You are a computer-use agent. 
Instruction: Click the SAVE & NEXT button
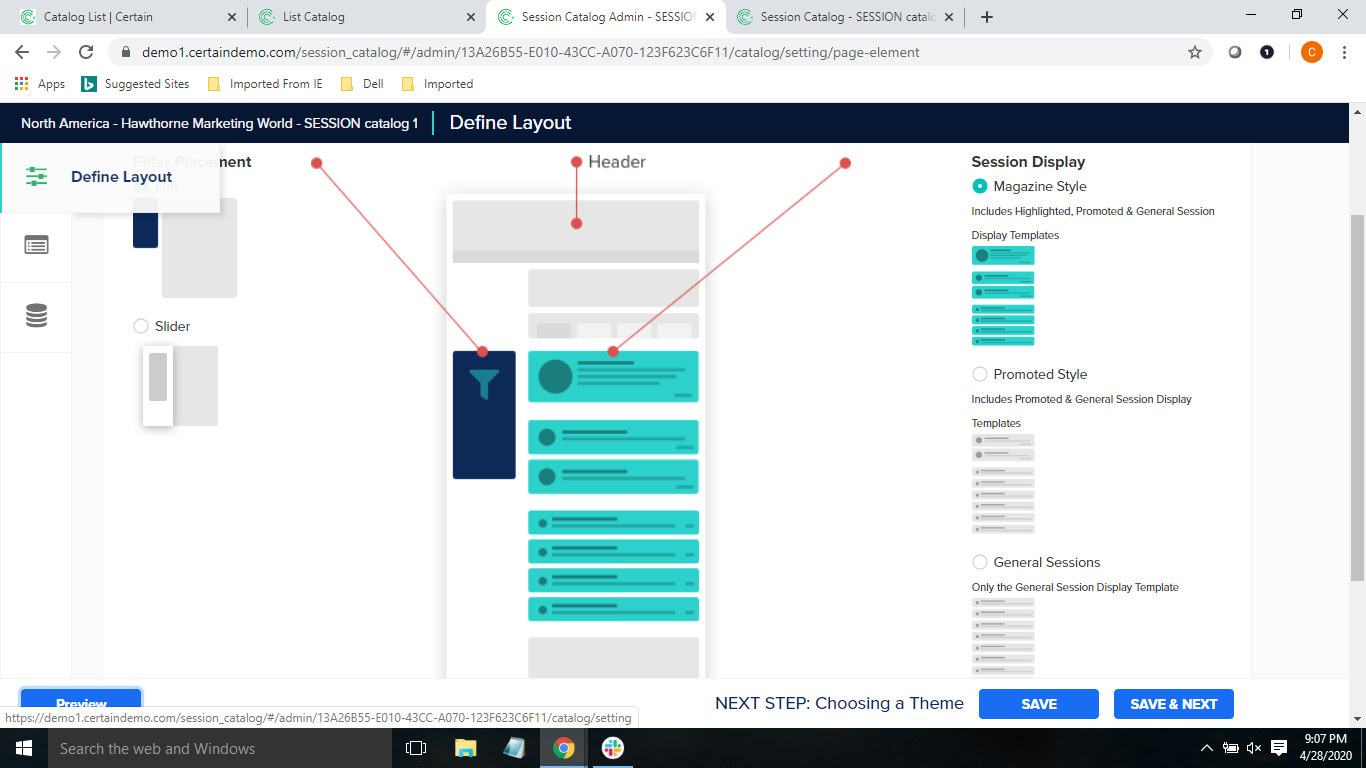pyautogui.click(x=1174, y=704)
